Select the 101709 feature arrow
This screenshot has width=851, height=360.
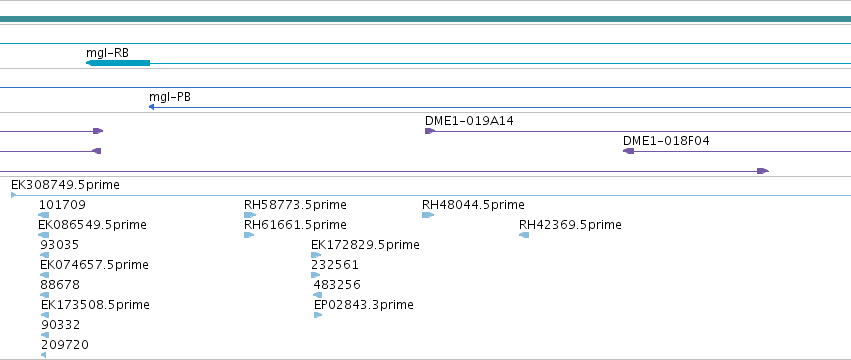tap(43, 215)
